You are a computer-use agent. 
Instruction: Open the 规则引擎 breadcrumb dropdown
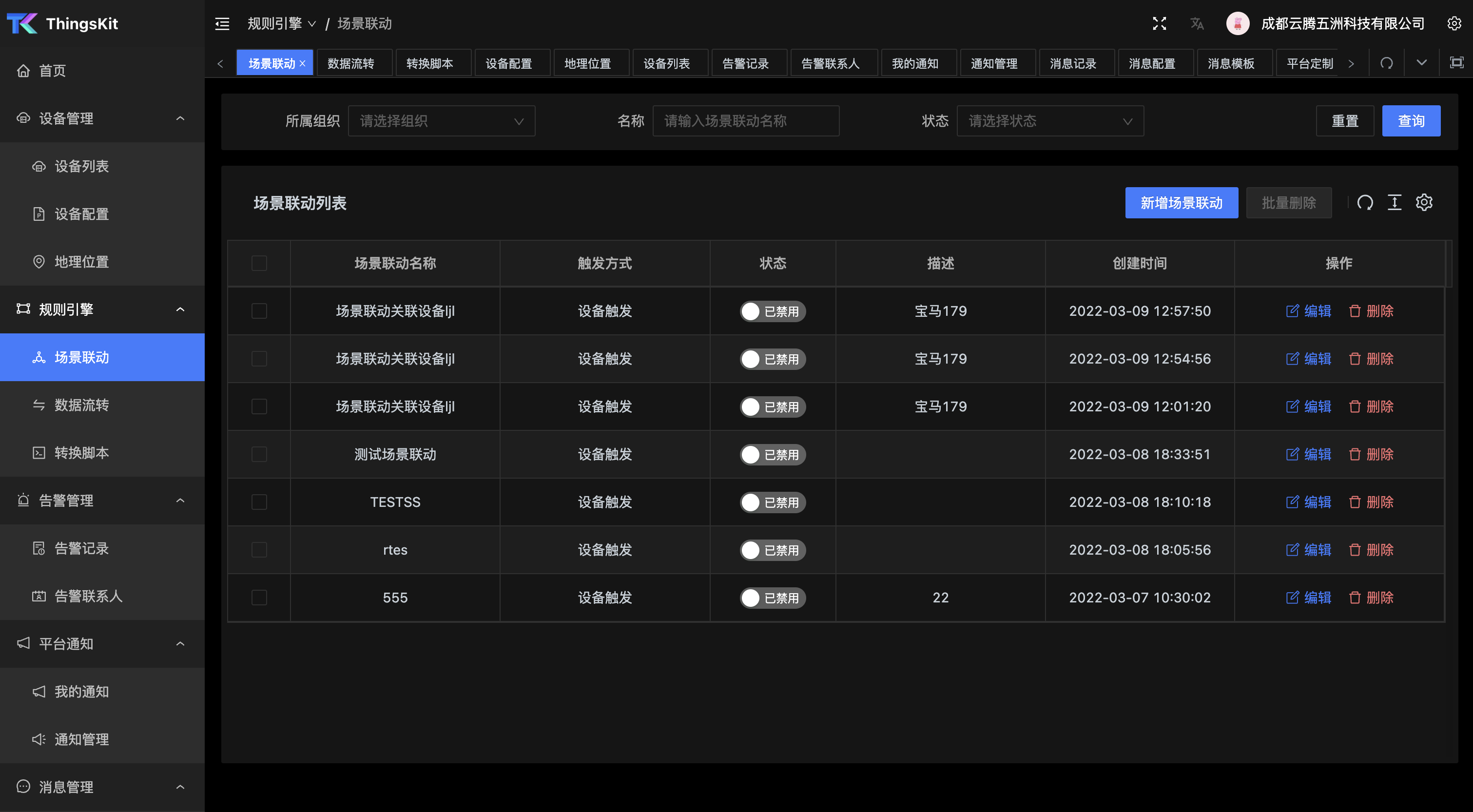281,23
